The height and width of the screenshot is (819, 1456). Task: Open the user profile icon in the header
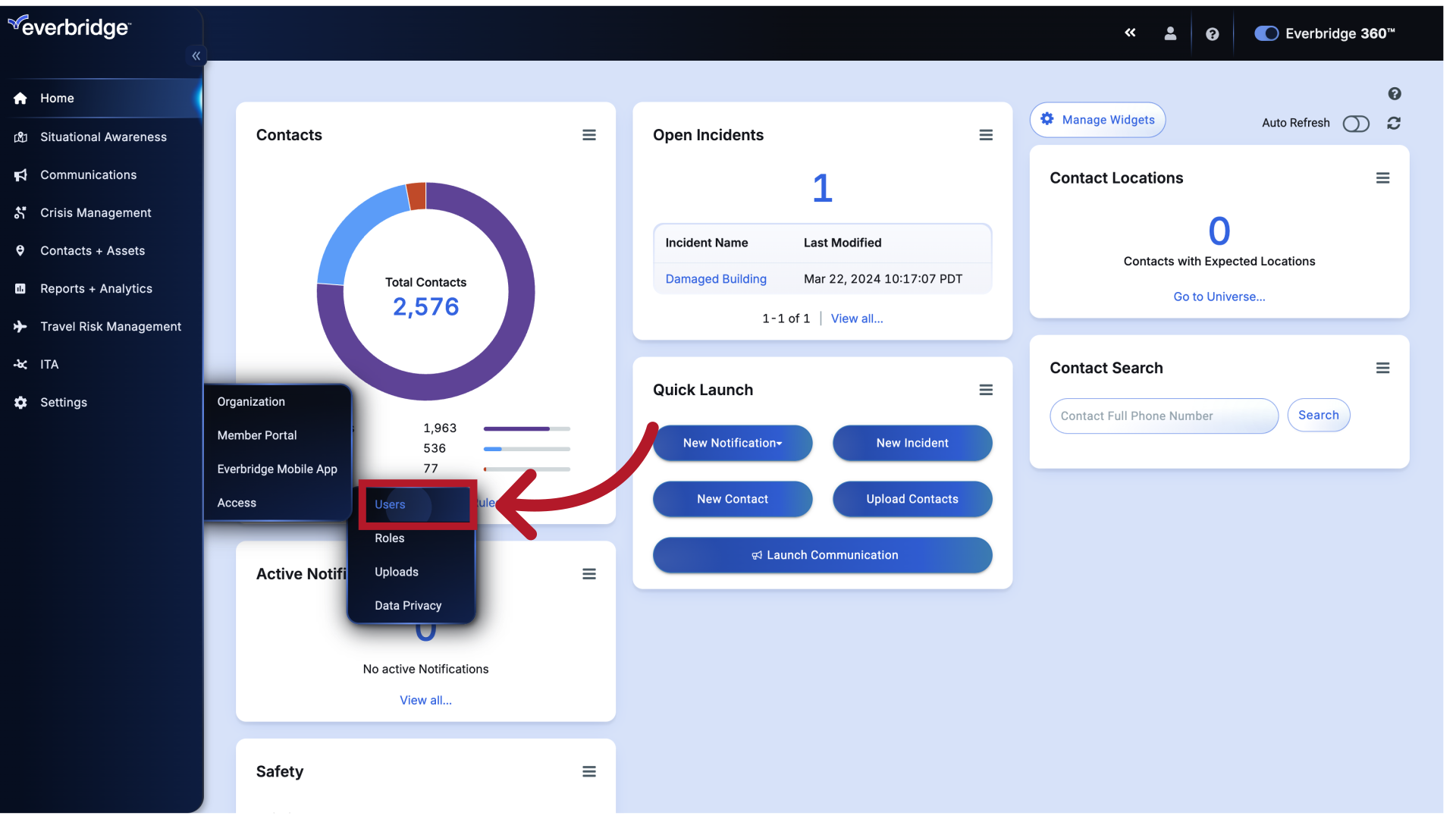coord(1170,33)
